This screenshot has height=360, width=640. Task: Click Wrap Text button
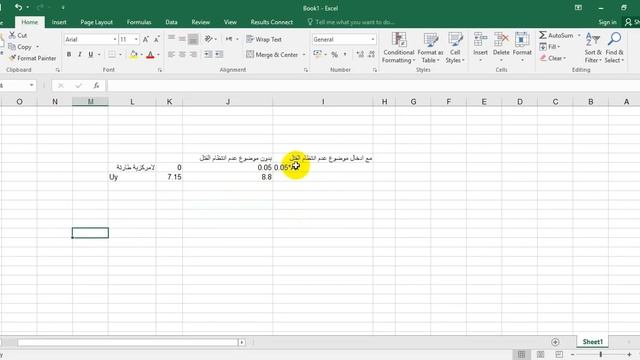[264, 39]
